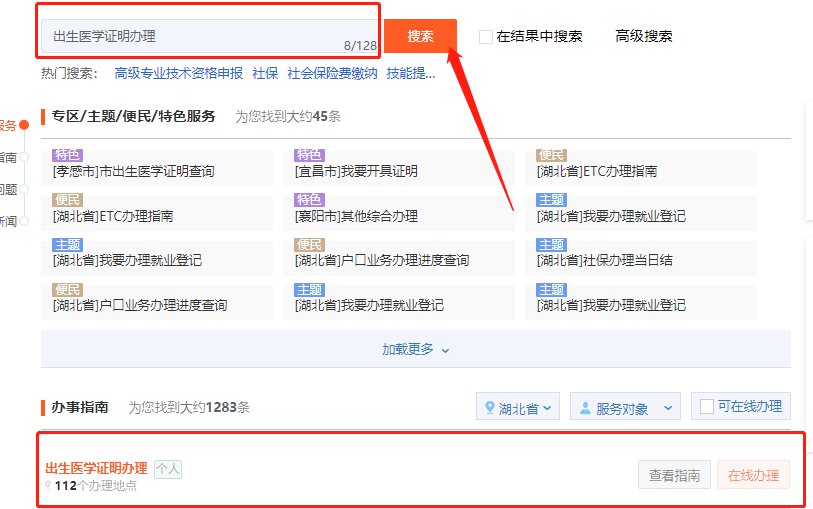Open [孝感市]市出生医学证明查询 service
The height and width of the screenshot is (509, 813).
[133, 172]
